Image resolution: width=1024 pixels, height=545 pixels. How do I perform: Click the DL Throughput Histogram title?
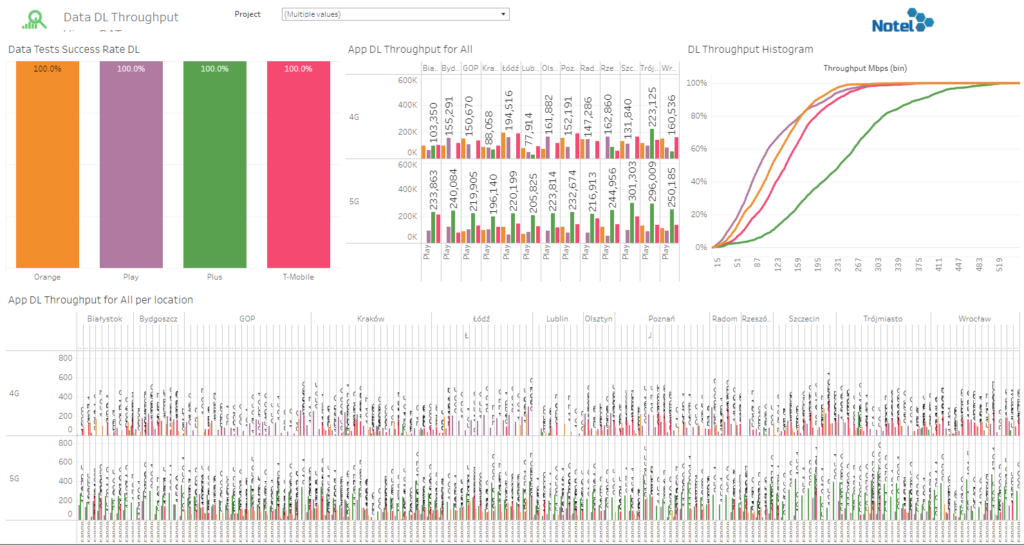click(x=750, y=48)
